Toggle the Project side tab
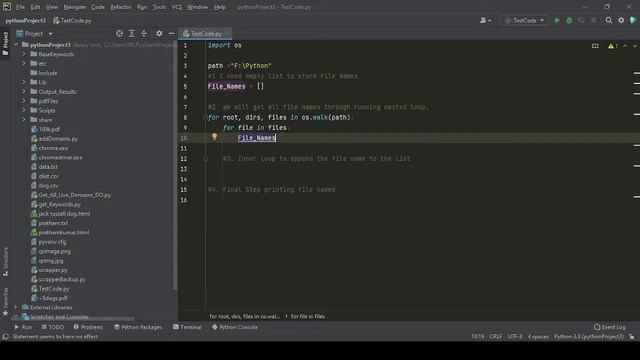Viewport: 640px width, 360px height. coord(5,43)
